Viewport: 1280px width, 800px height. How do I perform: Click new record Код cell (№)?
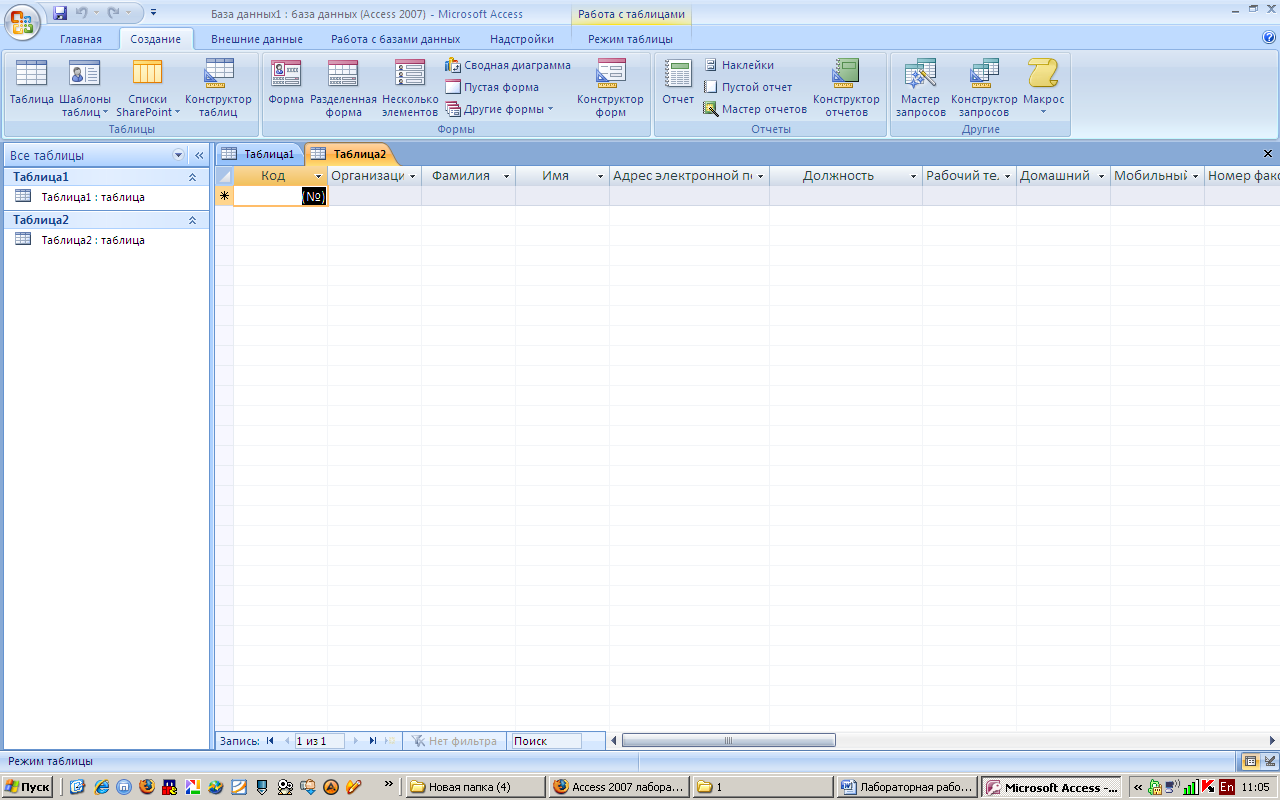280,196
